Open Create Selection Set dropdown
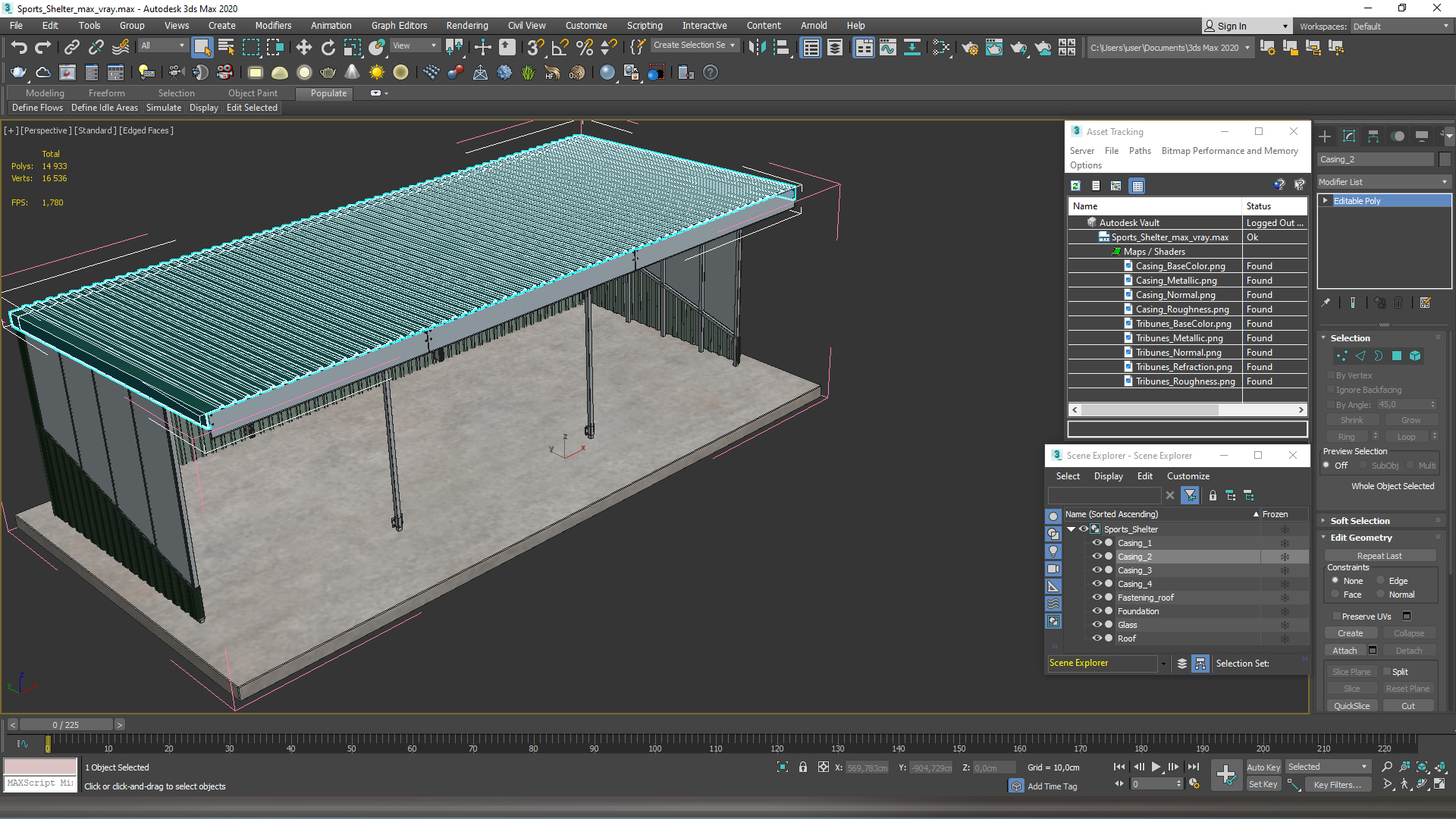Image resolution: width=1456 pixels, height=819 pixels. pos(695,45)
